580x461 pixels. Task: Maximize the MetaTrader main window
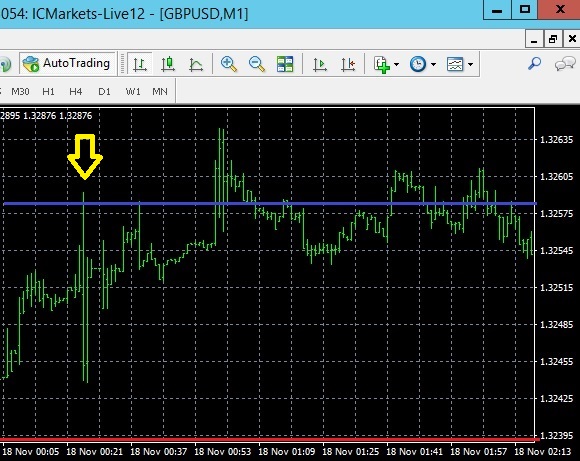[x=525, y=10]
